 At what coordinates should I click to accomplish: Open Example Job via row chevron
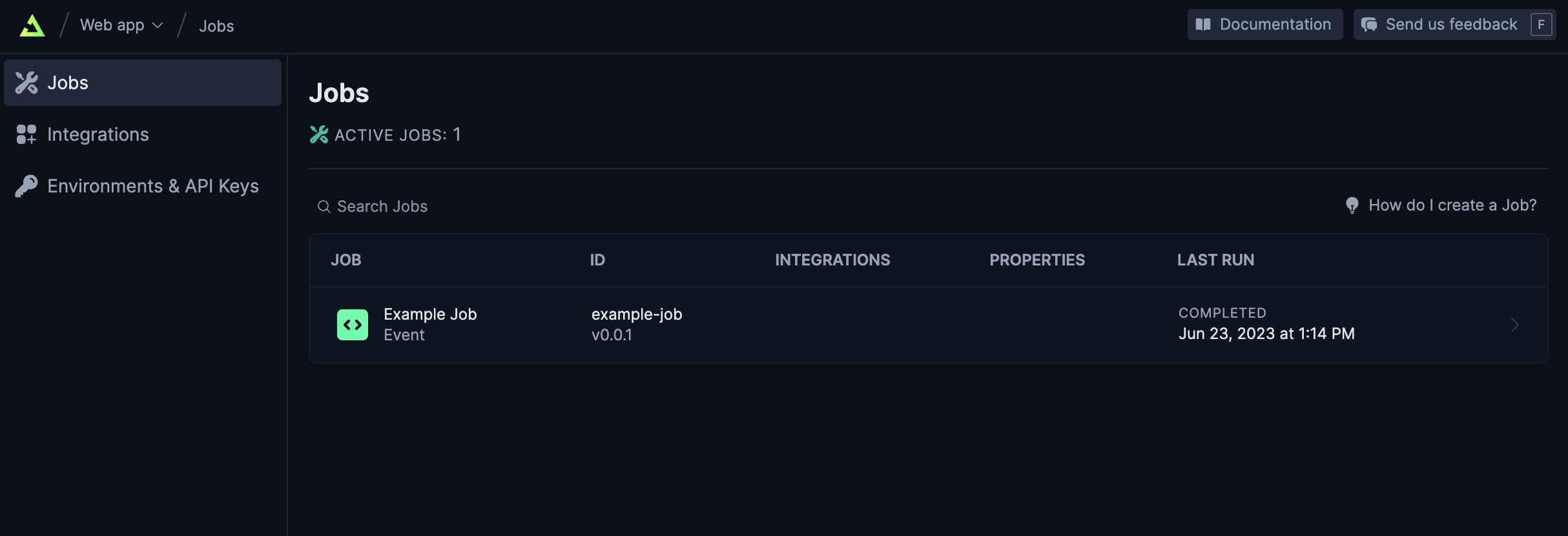pyautogui.click(x=1514, y=325)
